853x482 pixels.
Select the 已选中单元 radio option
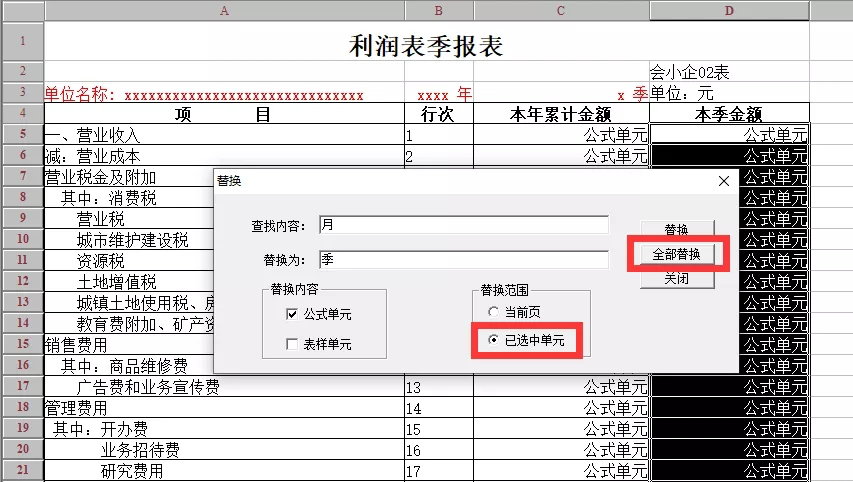pyautogui.click(x=495, y=340)
